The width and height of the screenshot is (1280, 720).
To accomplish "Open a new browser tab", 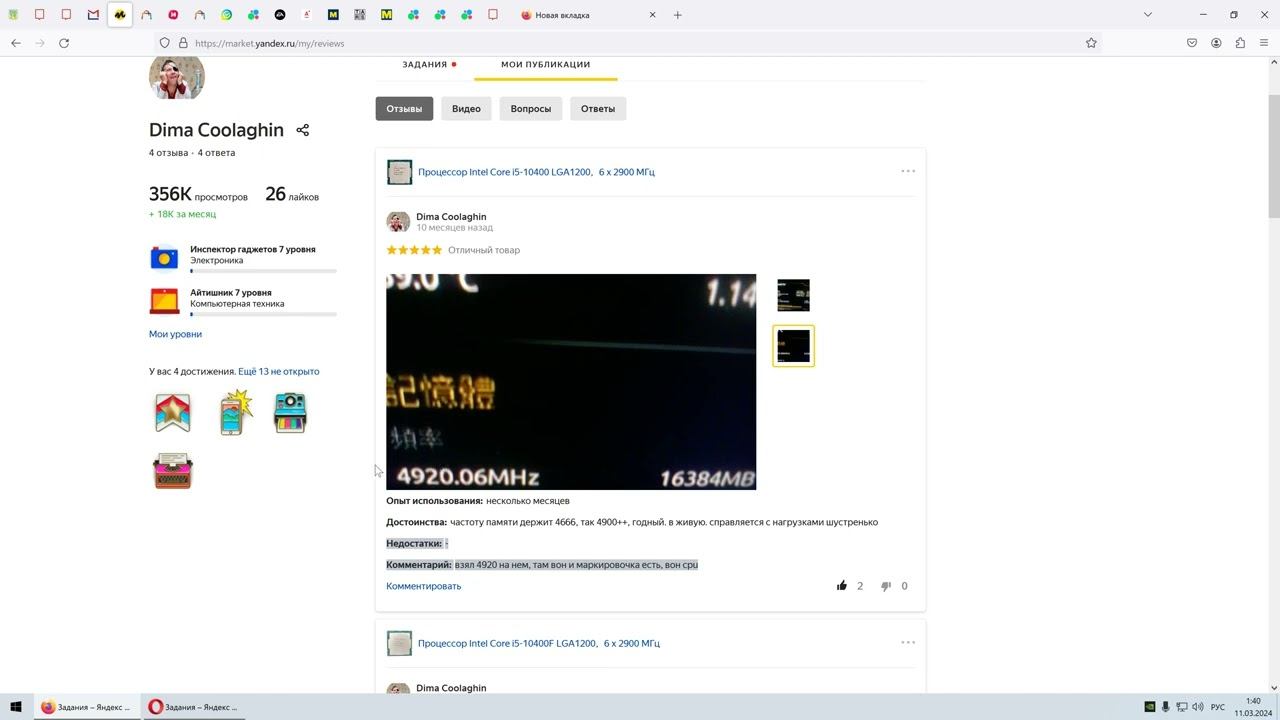I will pyautogui.click(x=677, y=15).
